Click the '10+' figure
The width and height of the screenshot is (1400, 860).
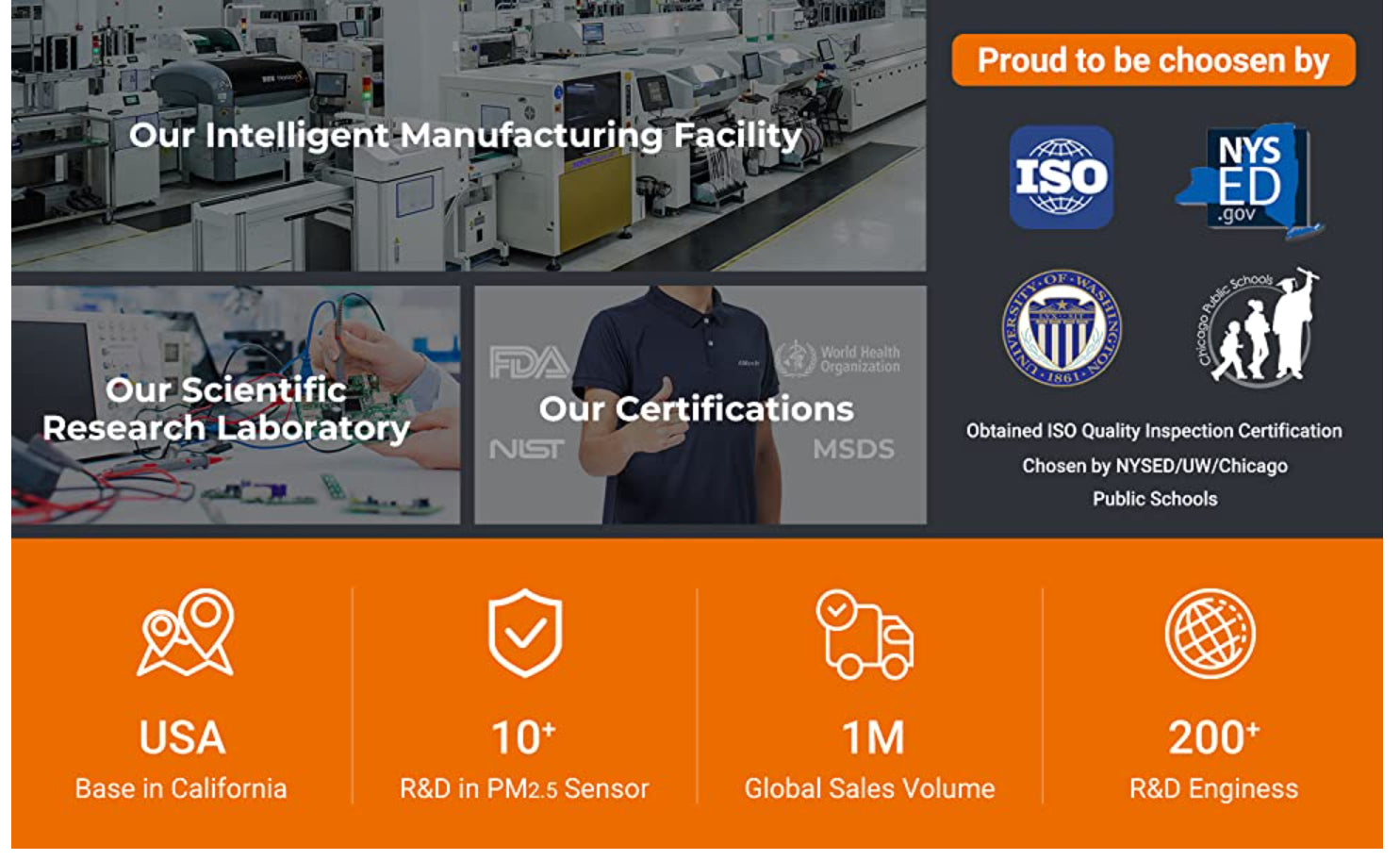[523, 737]
